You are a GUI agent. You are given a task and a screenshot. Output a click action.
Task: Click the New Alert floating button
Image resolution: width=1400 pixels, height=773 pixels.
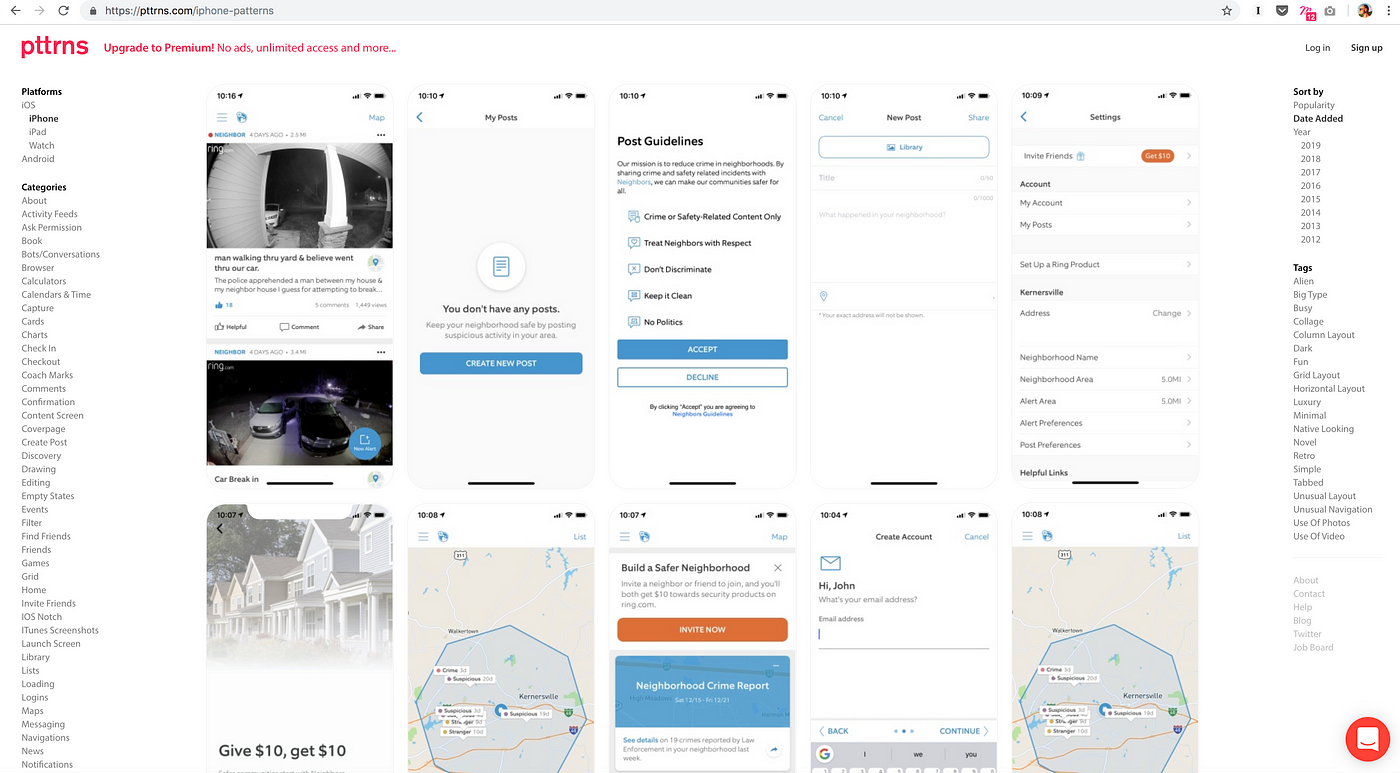coord(364,444)
